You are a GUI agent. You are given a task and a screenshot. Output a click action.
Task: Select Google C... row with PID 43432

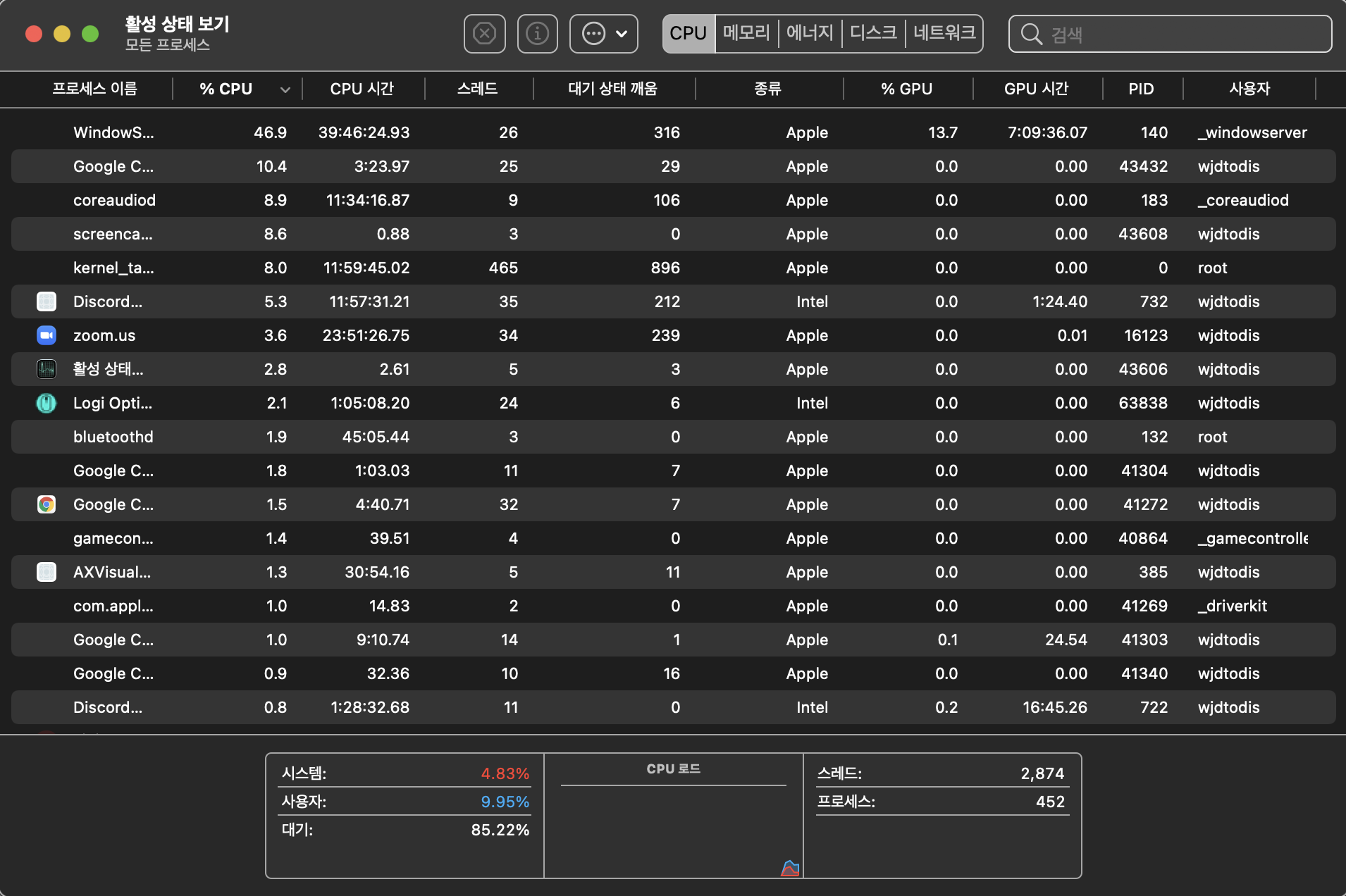point(673,166)
